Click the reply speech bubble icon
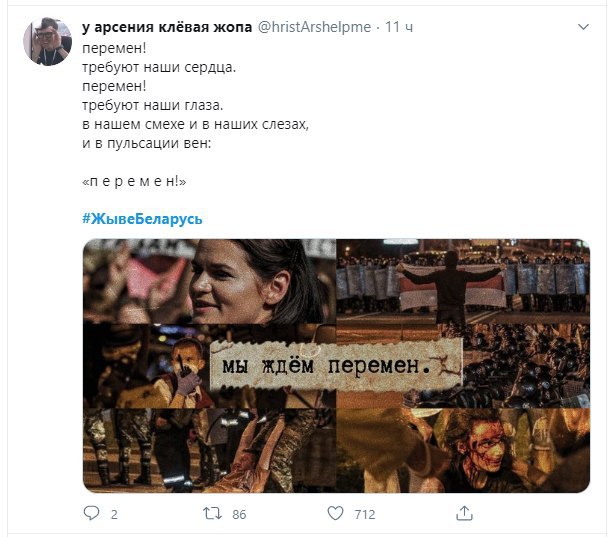This screenshot has height=537, width=615. pos(91,513)
